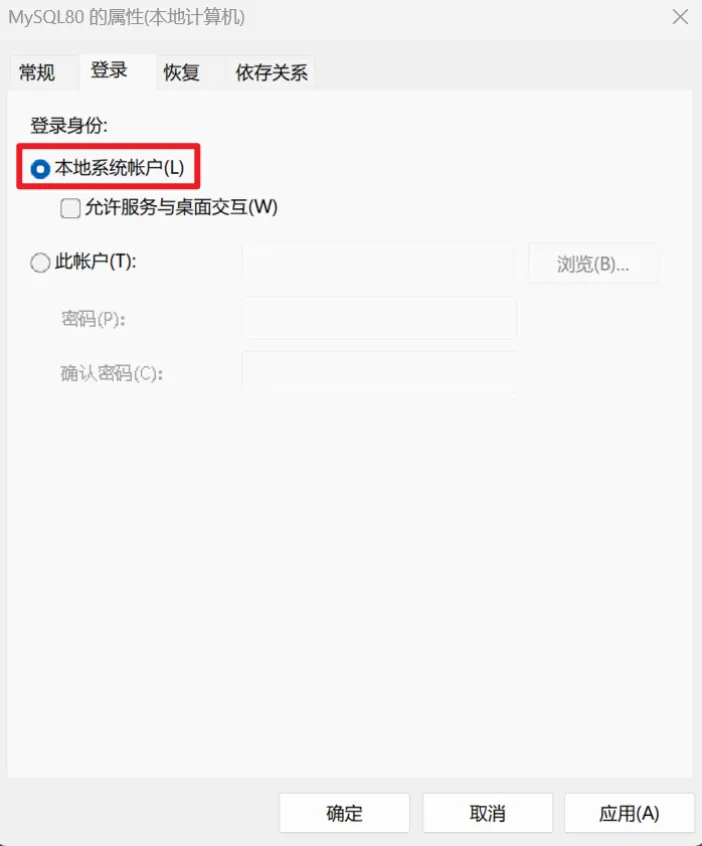Focus the 确认密码(C) field
The image size is (702, 846).
(x=379, y=373)
